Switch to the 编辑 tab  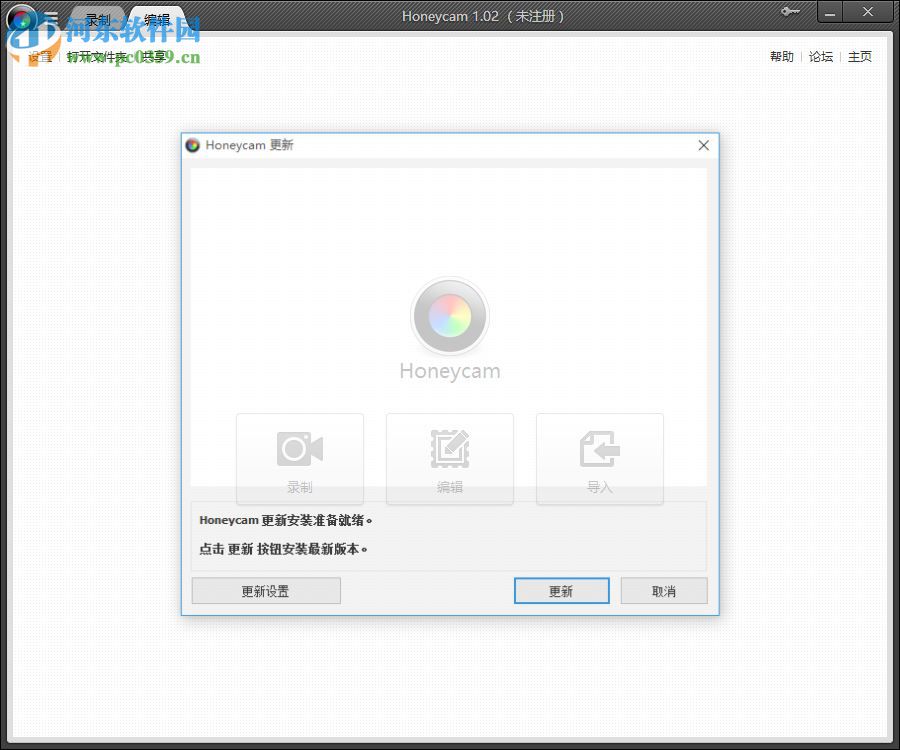click(x=157, y=17)
